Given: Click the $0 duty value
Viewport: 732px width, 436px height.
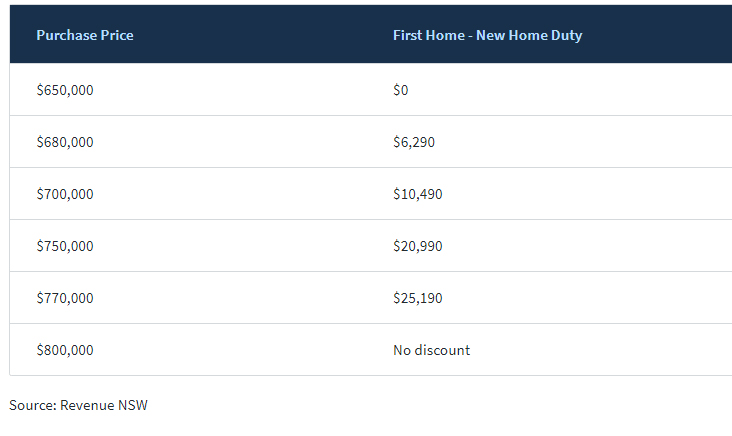Looking at the screenshot, I should pos(401,90).
